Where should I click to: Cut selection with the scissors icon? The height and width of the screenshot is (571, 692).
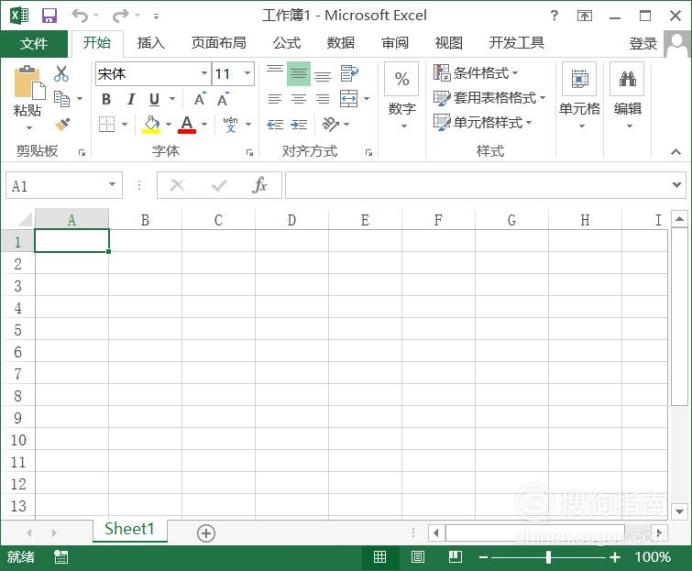pyautogui.click(x=61, y=74)
